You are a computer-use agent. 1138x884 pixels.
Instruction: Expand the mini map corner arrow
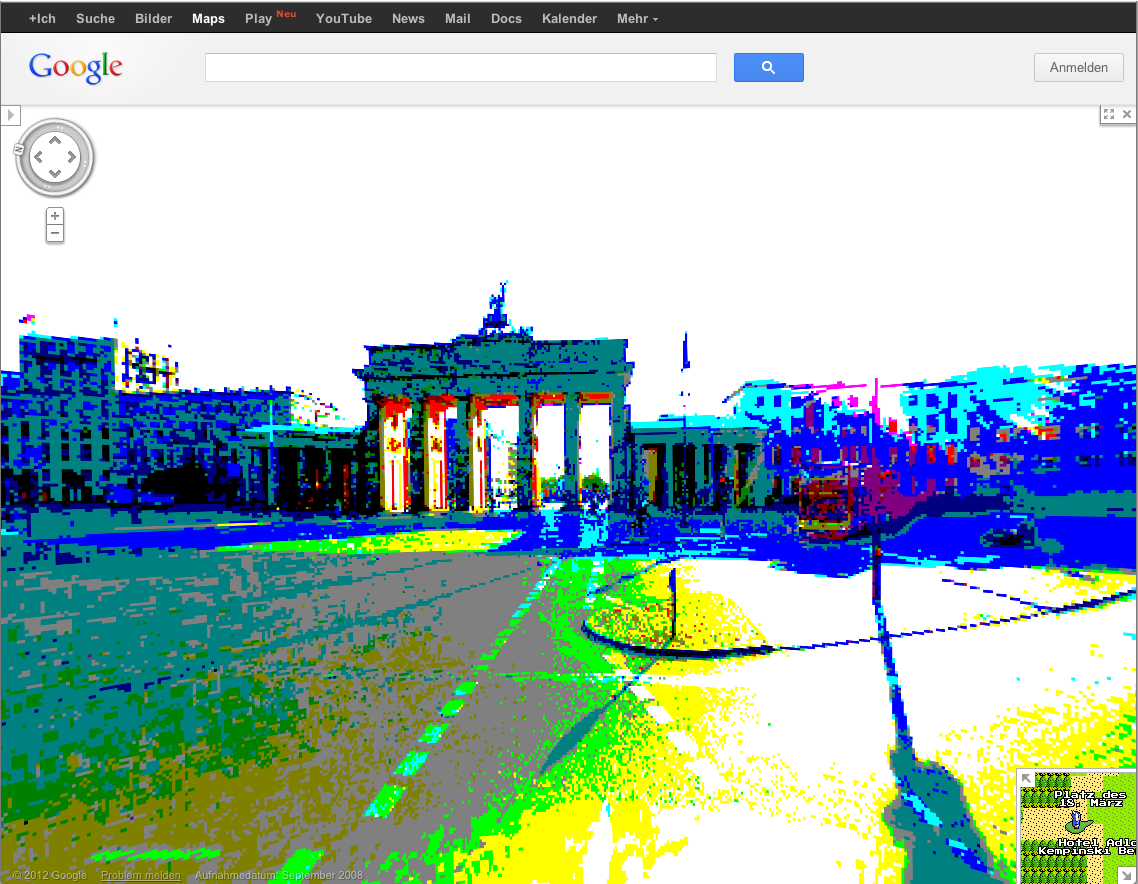point(1026,779)
